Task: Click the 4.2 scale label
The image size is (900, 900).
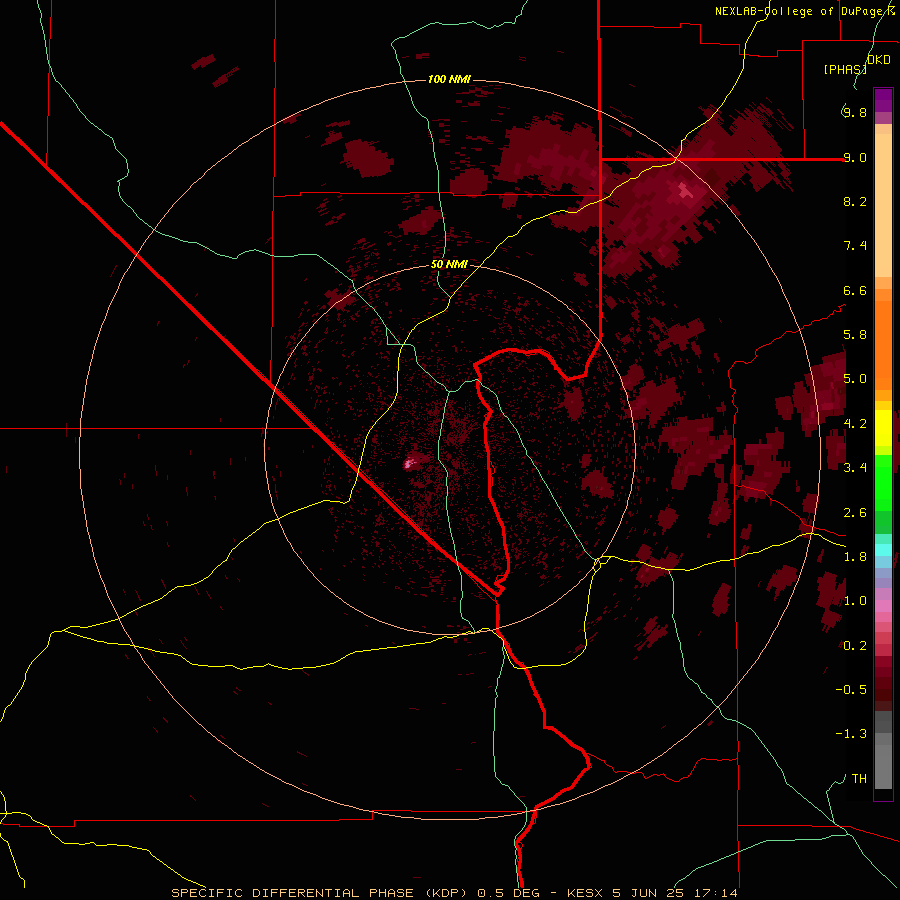Action: point(855,423)
